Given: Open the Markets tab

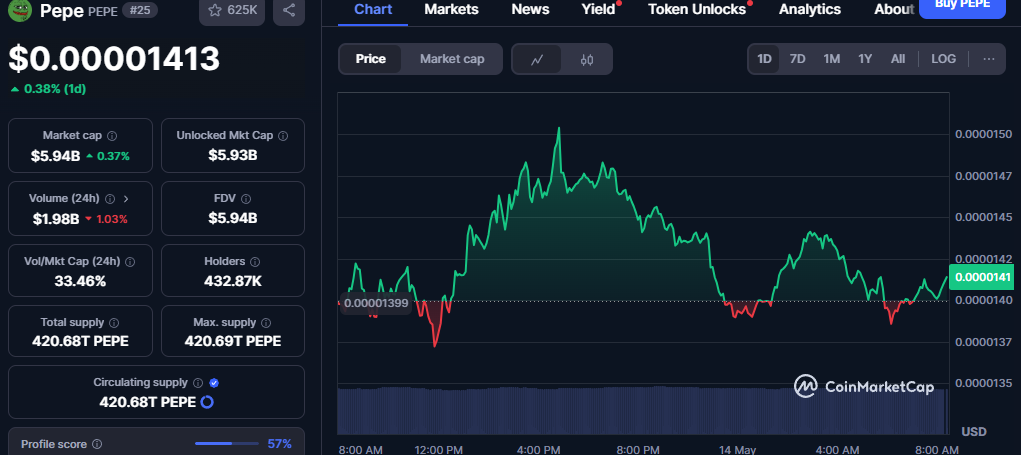Looking at the screenshot, I should coord(451,10).
